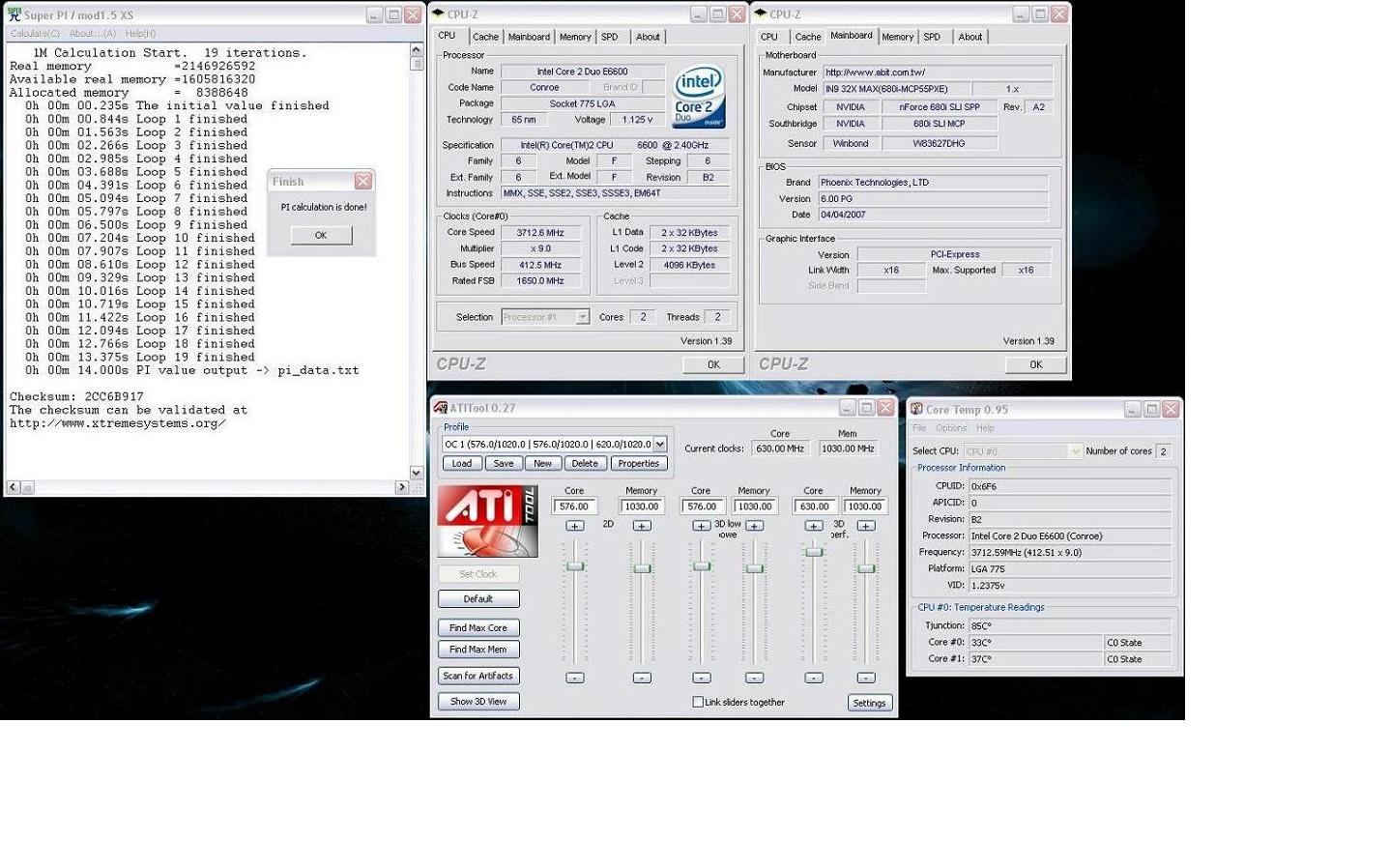
Task: Click Scan for Artifacts
Action: [478, 676]
